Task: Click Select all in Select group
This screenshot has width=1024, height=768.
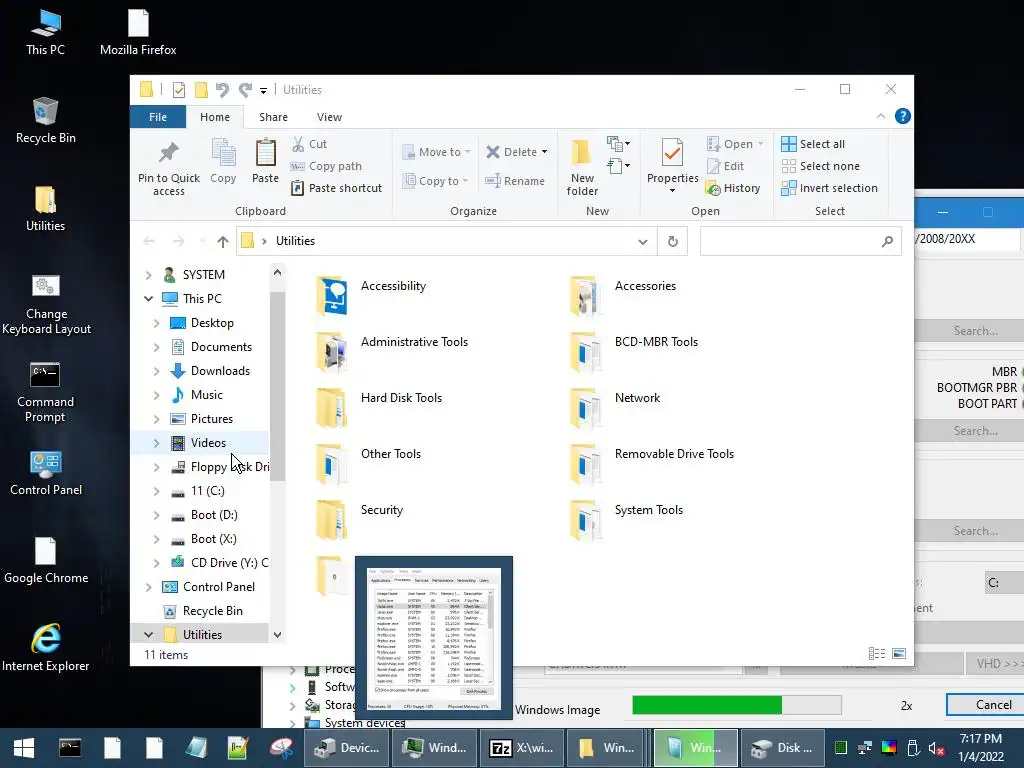Action: pos(813,144)
